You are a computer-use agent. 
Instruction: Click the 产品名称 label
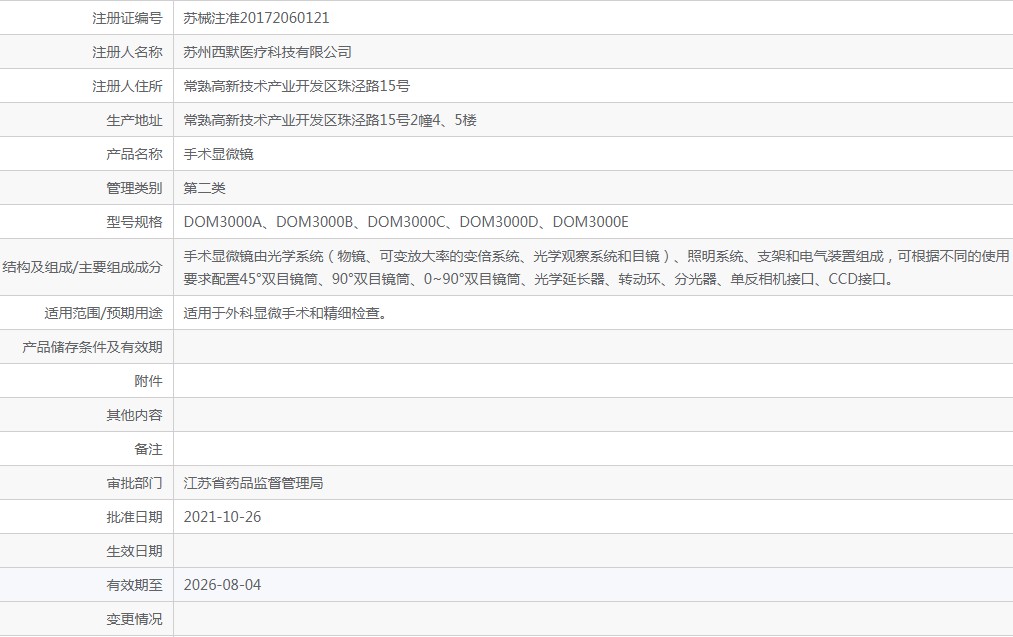tap(134, 154)
